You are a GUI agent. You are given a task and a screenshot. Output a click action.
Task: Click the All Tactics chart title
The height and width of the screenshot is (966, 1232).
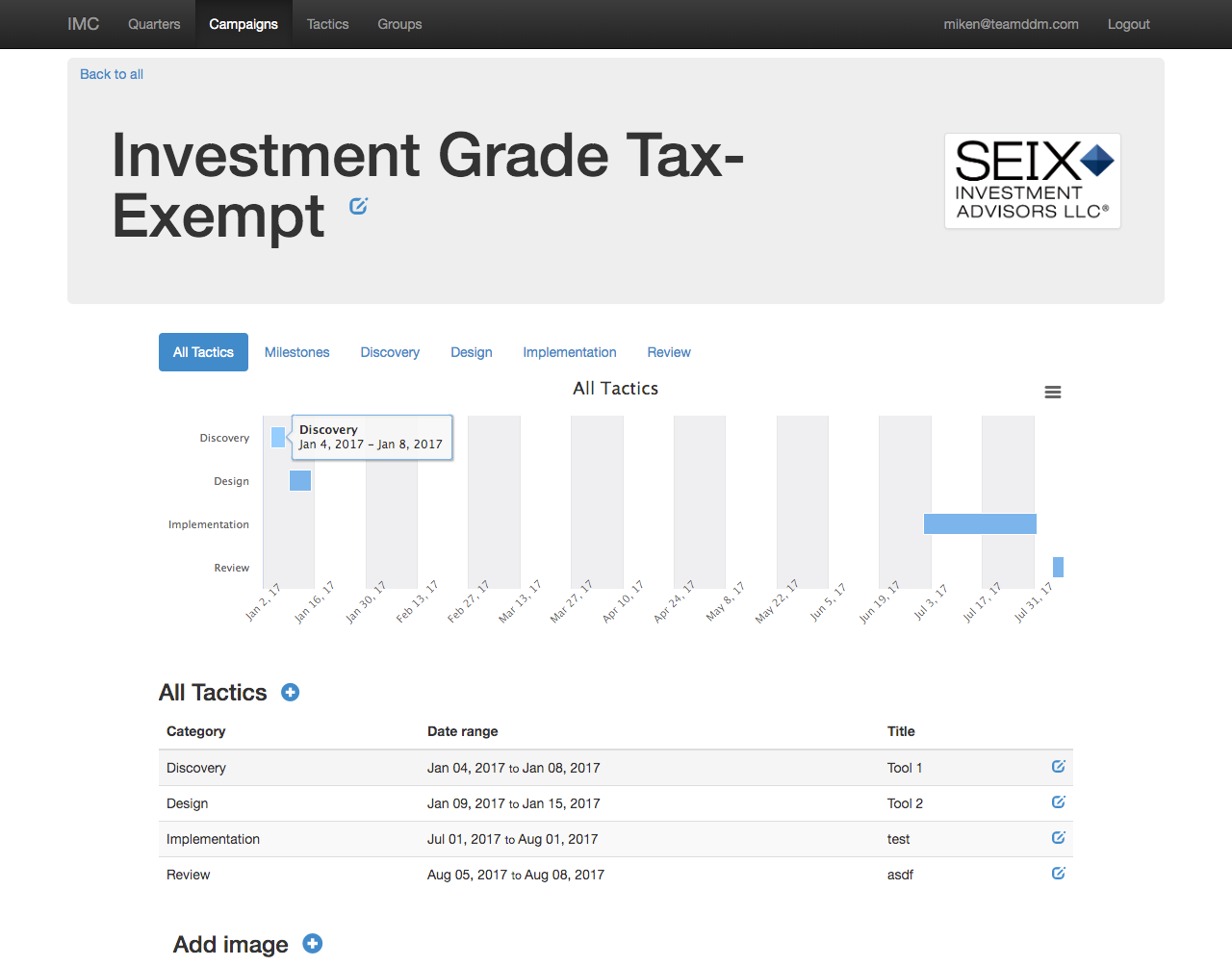coord(616,389)
